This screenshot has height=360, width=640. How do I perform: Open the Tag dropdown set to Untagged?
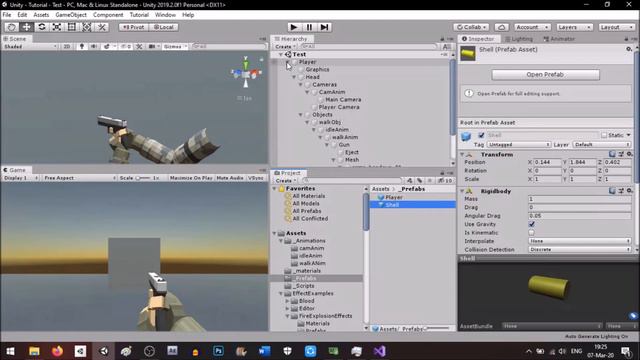coord(518,144)
